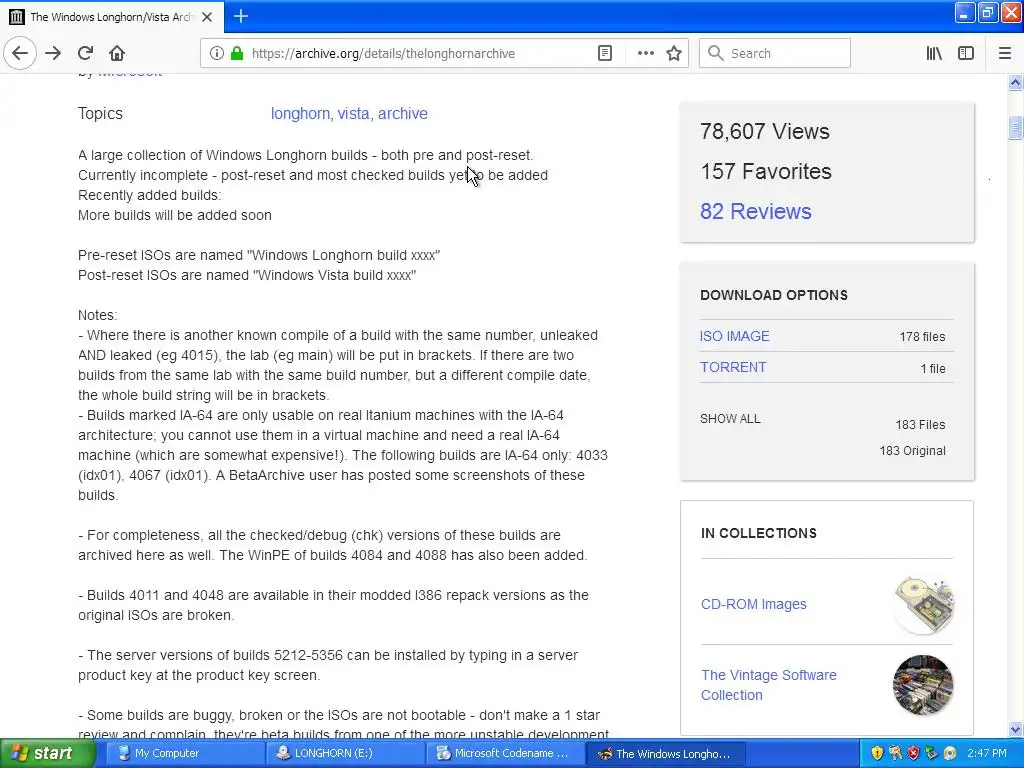Open the Firefox home page
Image resolution: width=1024 pixels, height=768 pixels.
click(x=117, y=53)
